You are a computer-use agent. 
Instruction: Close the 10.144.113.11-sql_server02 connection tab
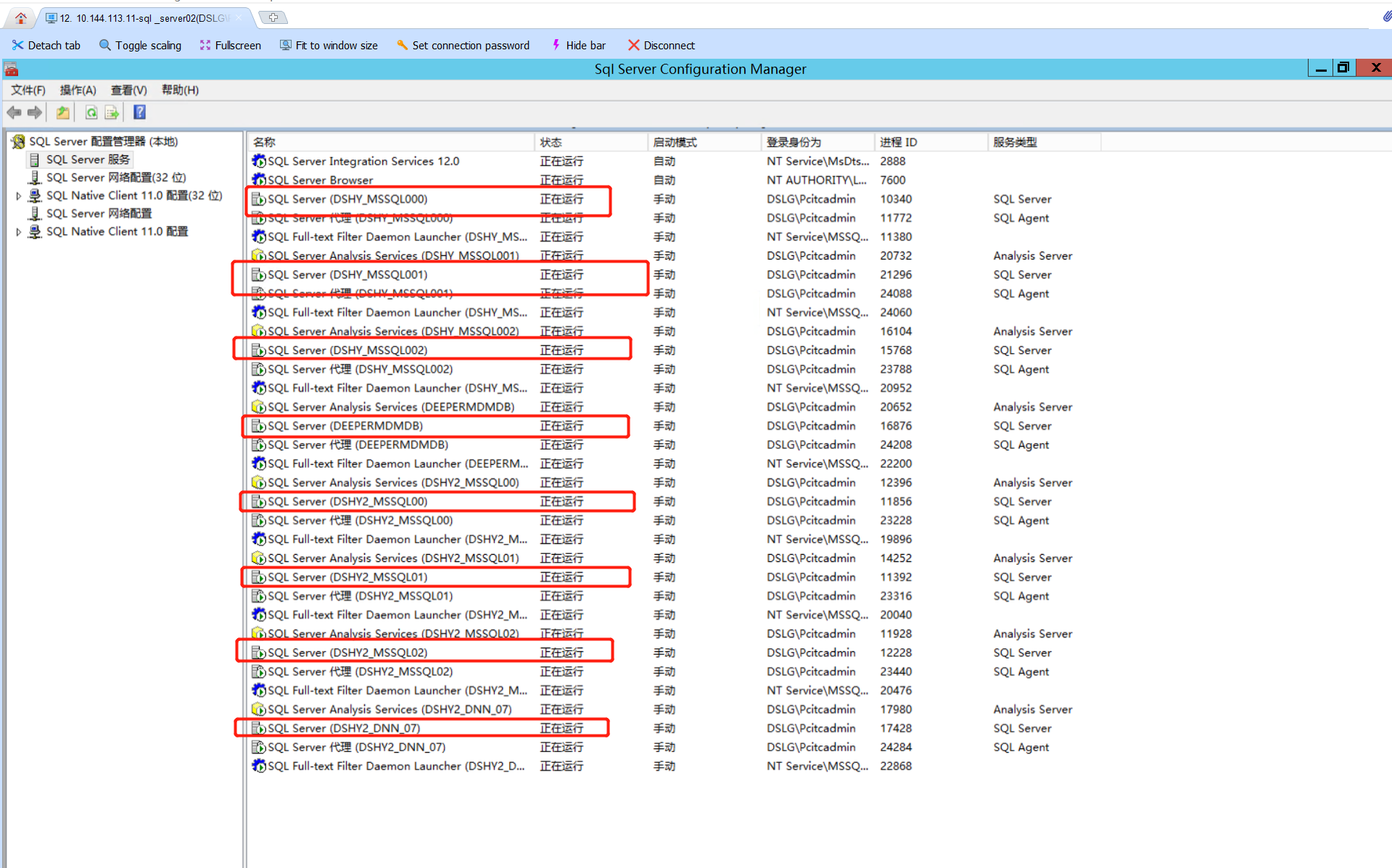pos(239,17)
